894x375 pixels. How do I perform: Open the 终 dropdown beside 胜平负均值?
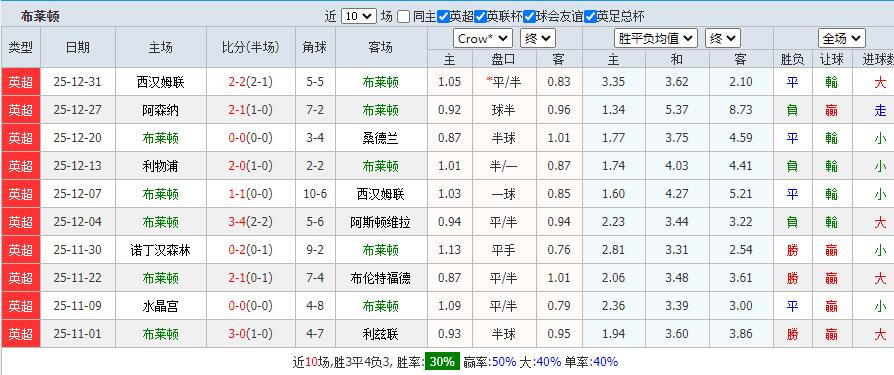click(x=722, y=39)
